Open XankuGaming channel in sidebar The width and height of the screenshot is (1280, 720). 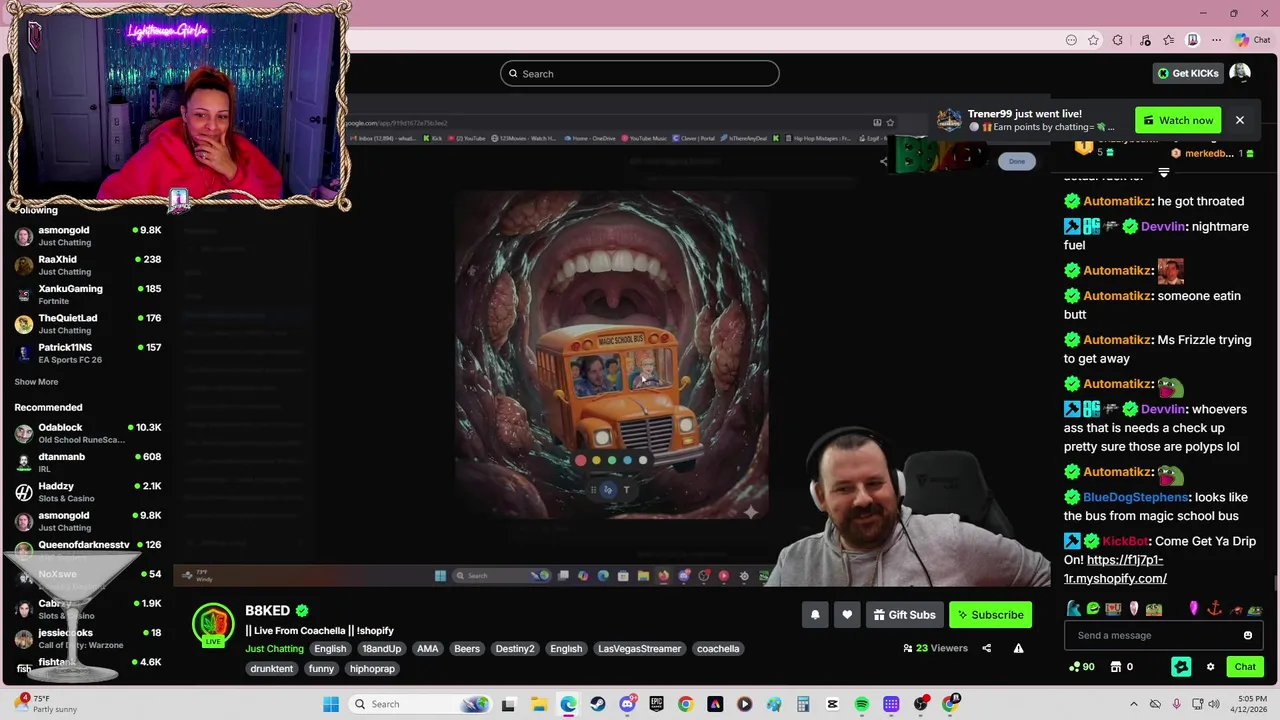pyautogui.click(x=88, y=294)
